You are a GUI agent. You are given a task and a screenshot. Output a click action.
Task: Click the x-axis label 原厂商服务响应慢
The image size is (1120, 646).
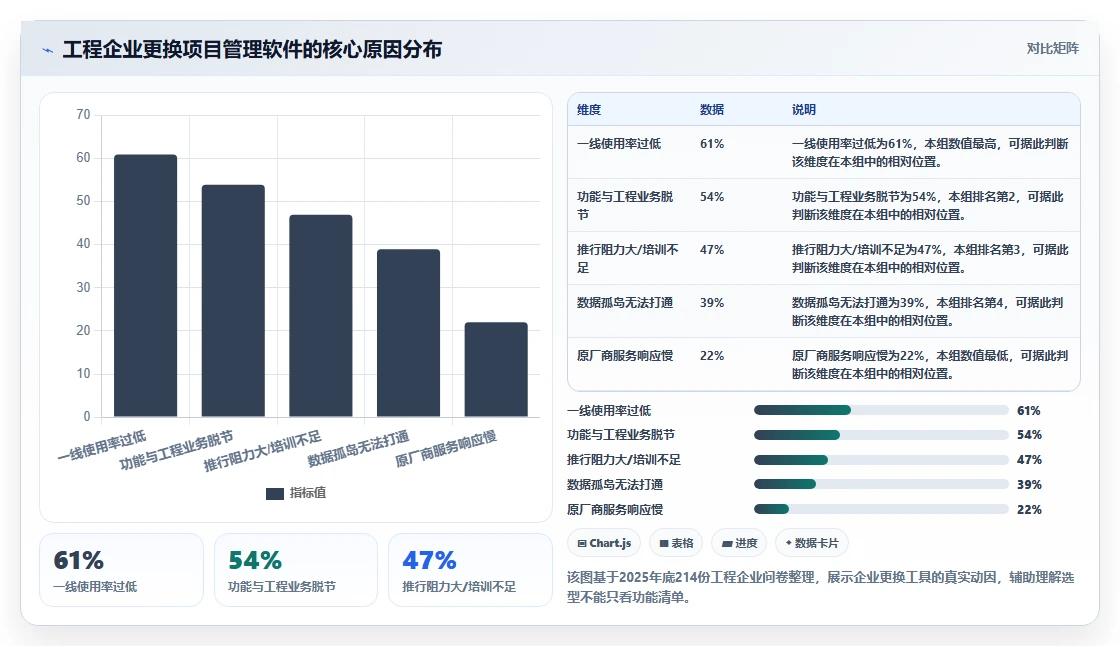coord(446,448)
